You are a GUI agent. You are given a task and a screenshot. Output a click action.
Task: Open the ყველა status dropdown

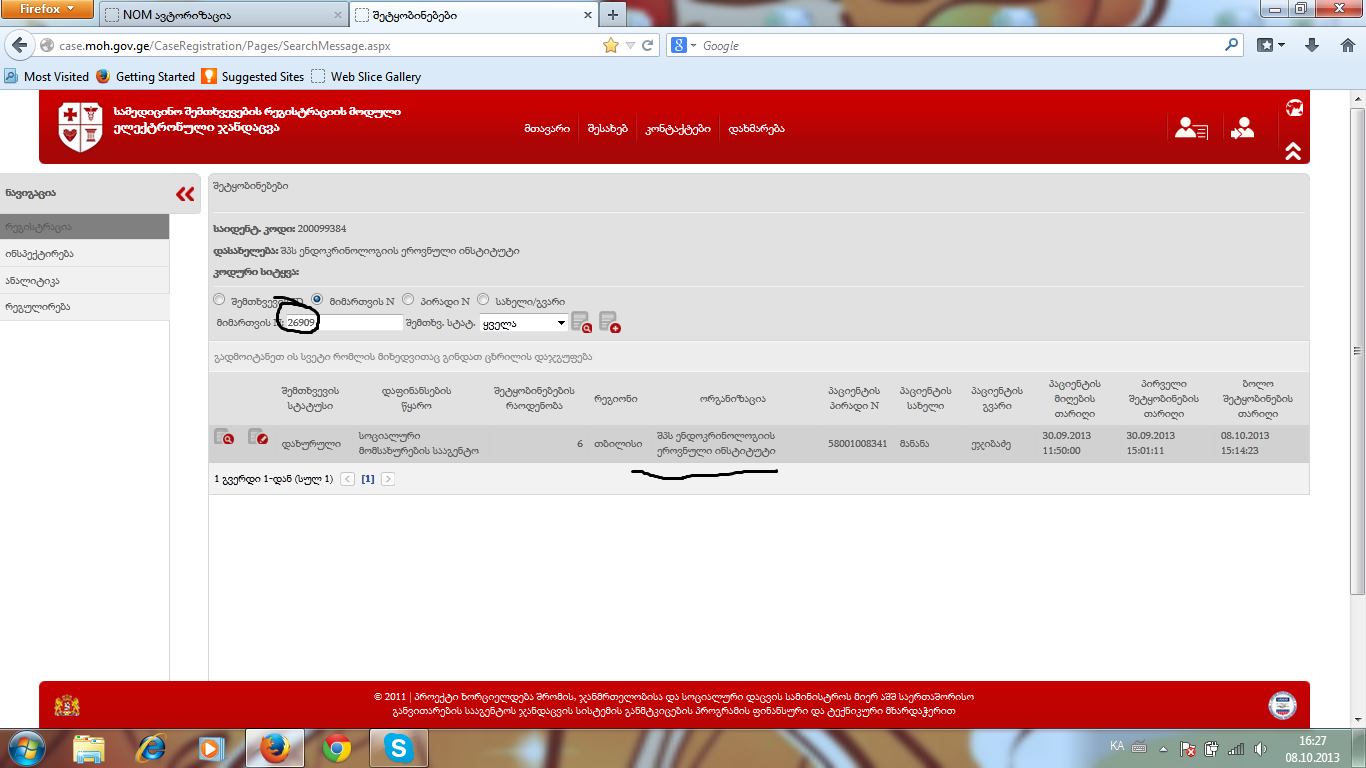[523, 323]
